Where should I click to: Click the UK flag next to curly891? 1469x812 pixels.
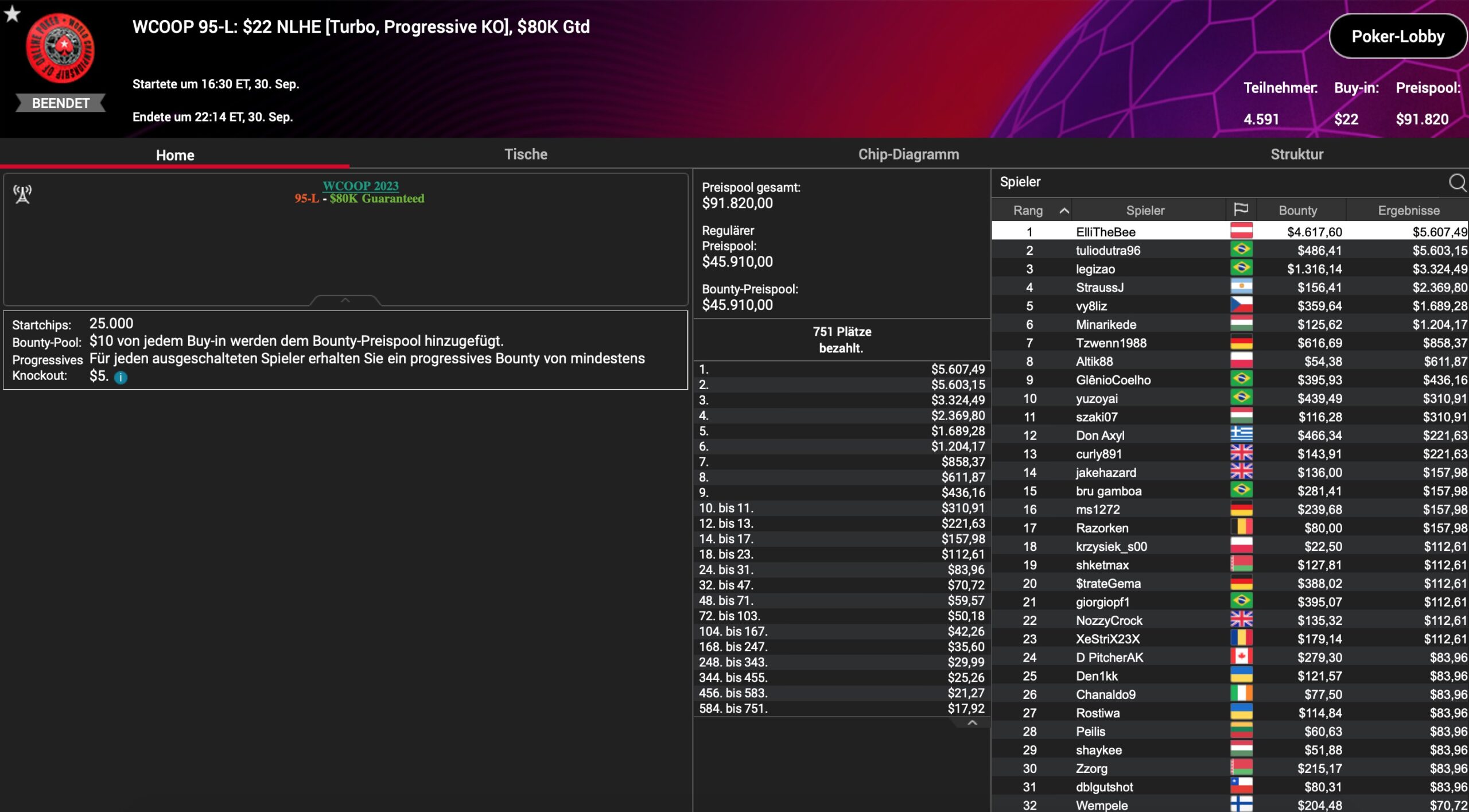1241,453
